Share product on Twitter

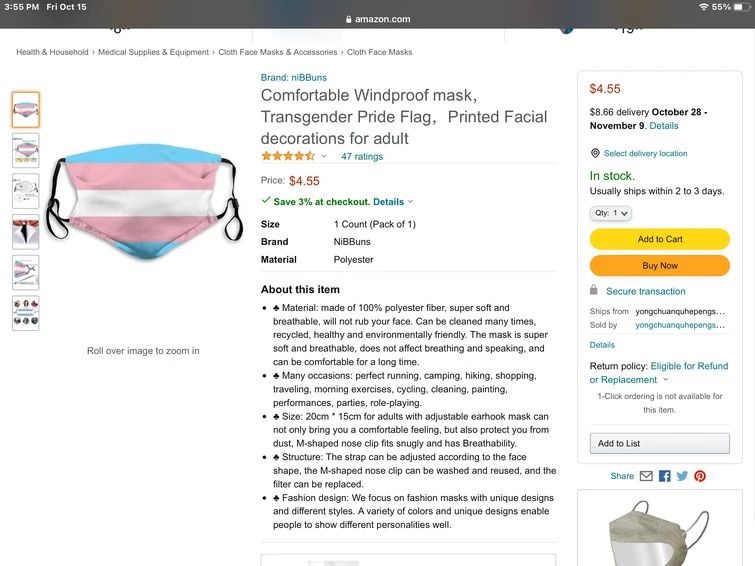682,476
